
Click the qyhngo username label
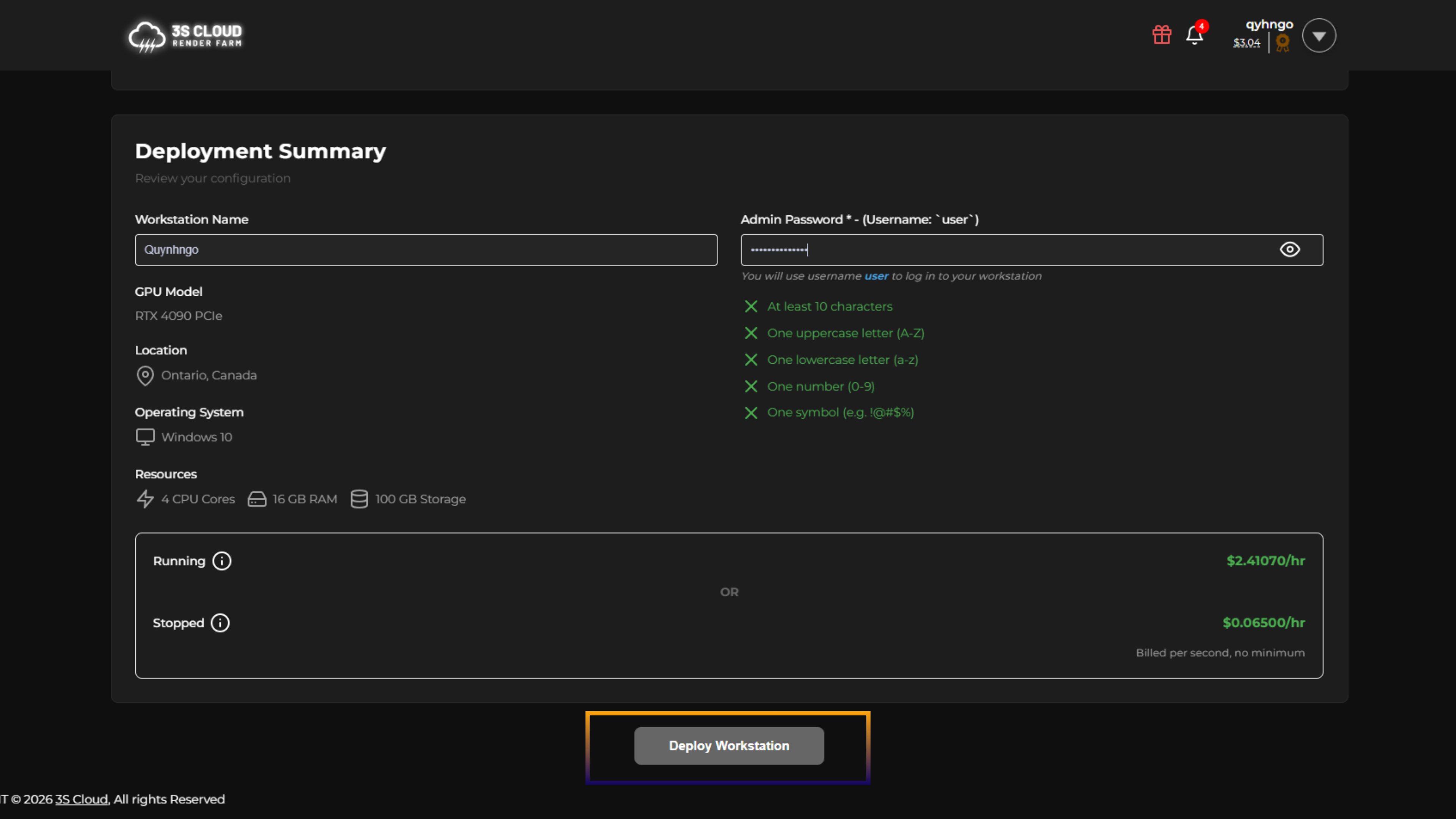coord(1269,25)
